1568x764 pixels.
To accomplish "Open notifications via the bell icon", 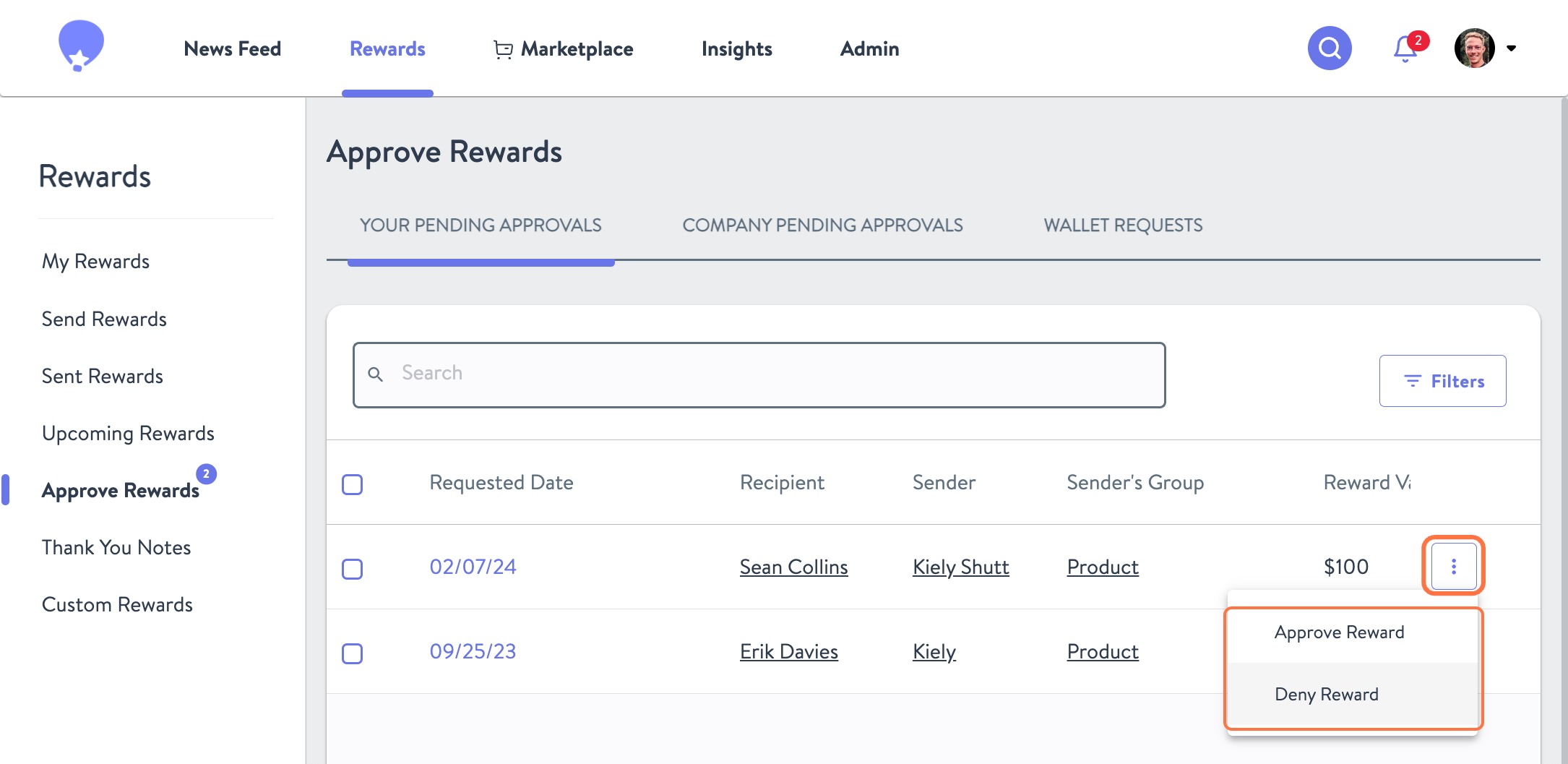I will tap(1405, 49).
